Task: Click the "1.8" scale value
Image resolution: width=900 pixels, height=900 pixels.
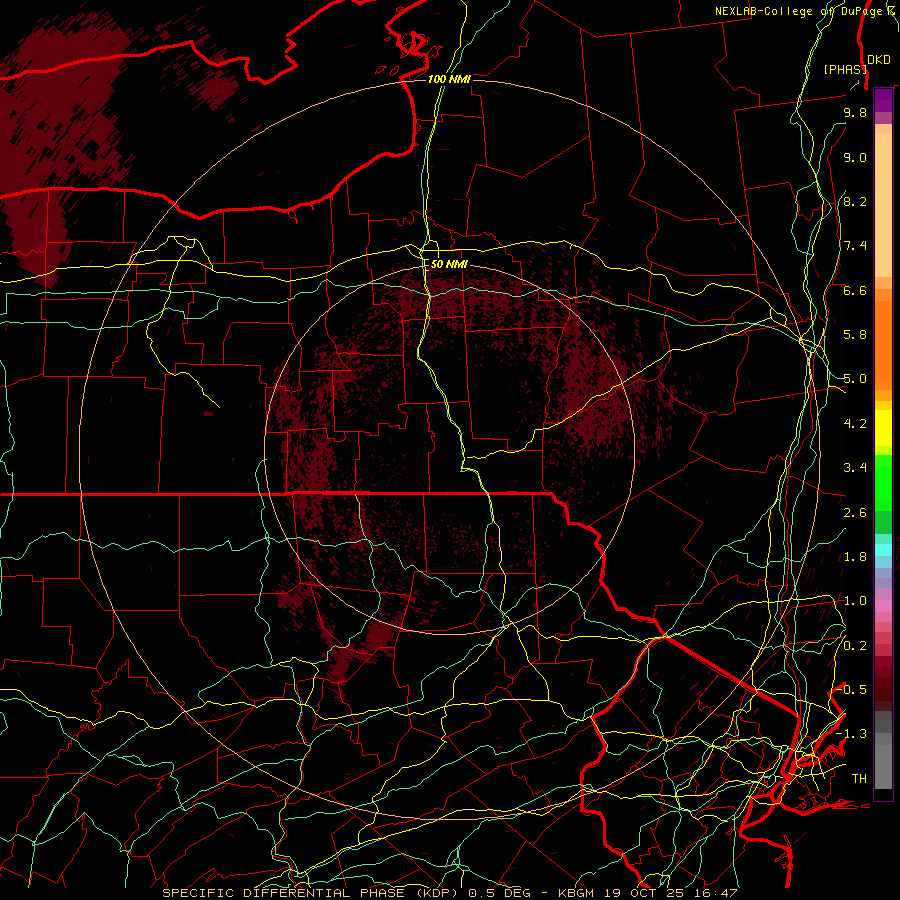Action: click(855, 557)
